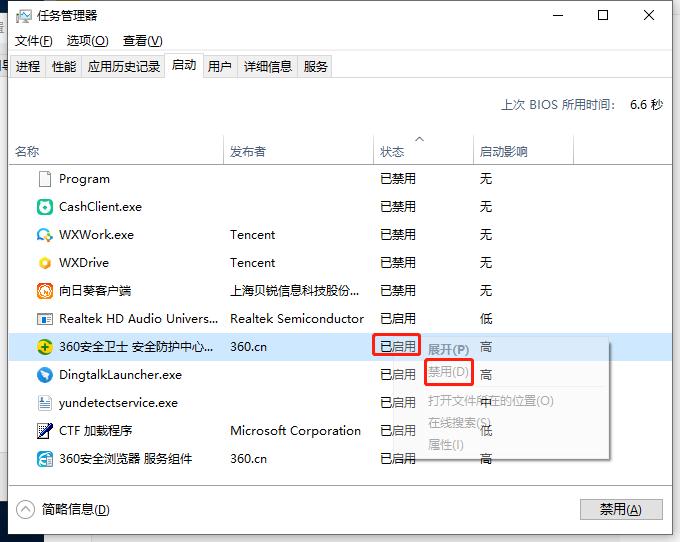The width and height of the screenshot is (680, 542).
Task: Switch to the 详细信息 tab
Action: [268, 66]
